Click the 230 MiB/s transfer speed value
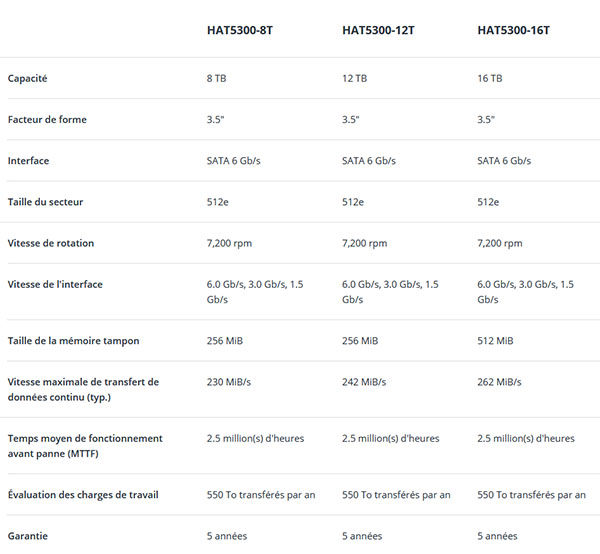The image size is (600, 554). [x=229, y=382]
